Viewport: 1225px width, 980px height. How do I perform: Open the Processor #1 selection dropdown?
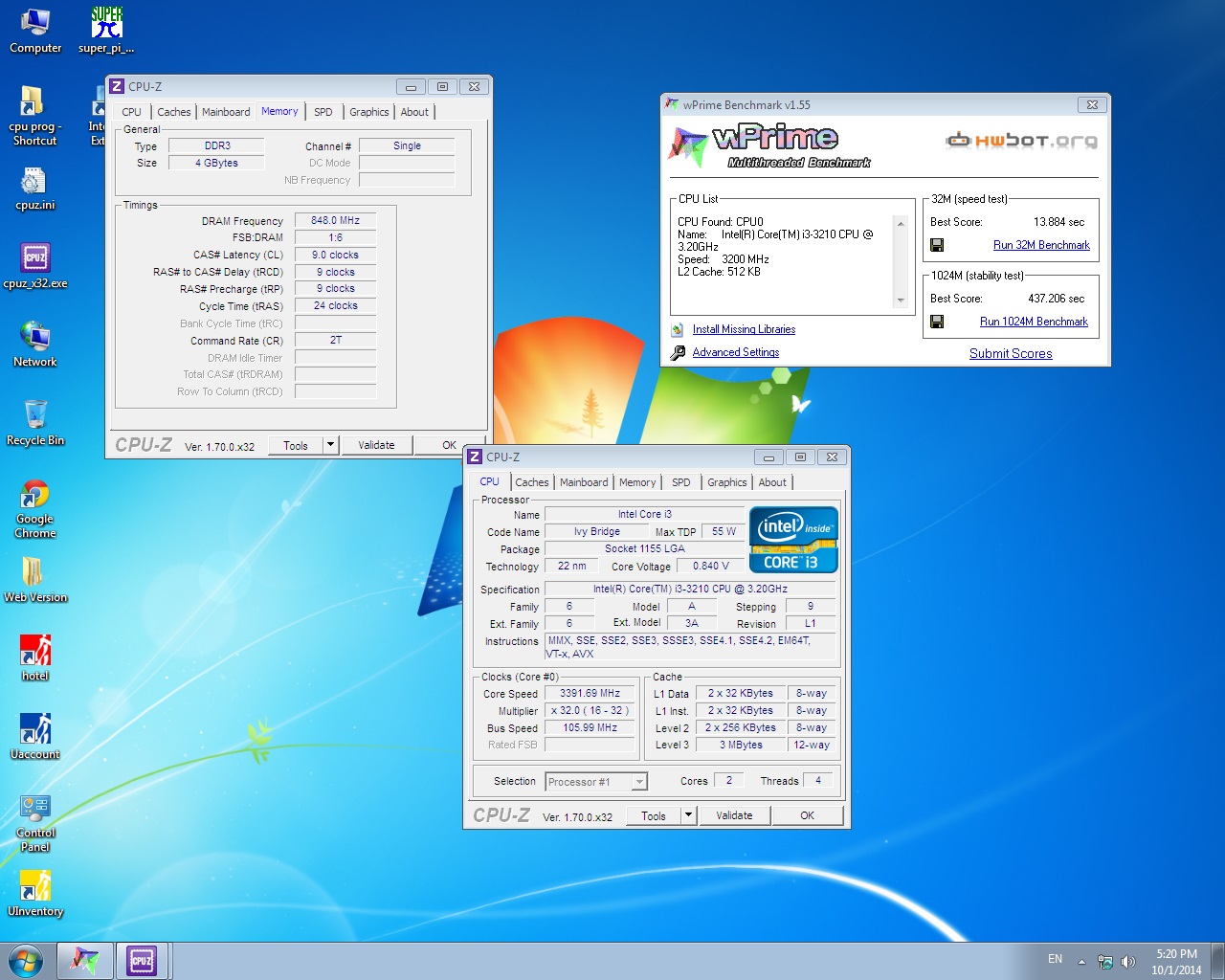pos(639,782)
